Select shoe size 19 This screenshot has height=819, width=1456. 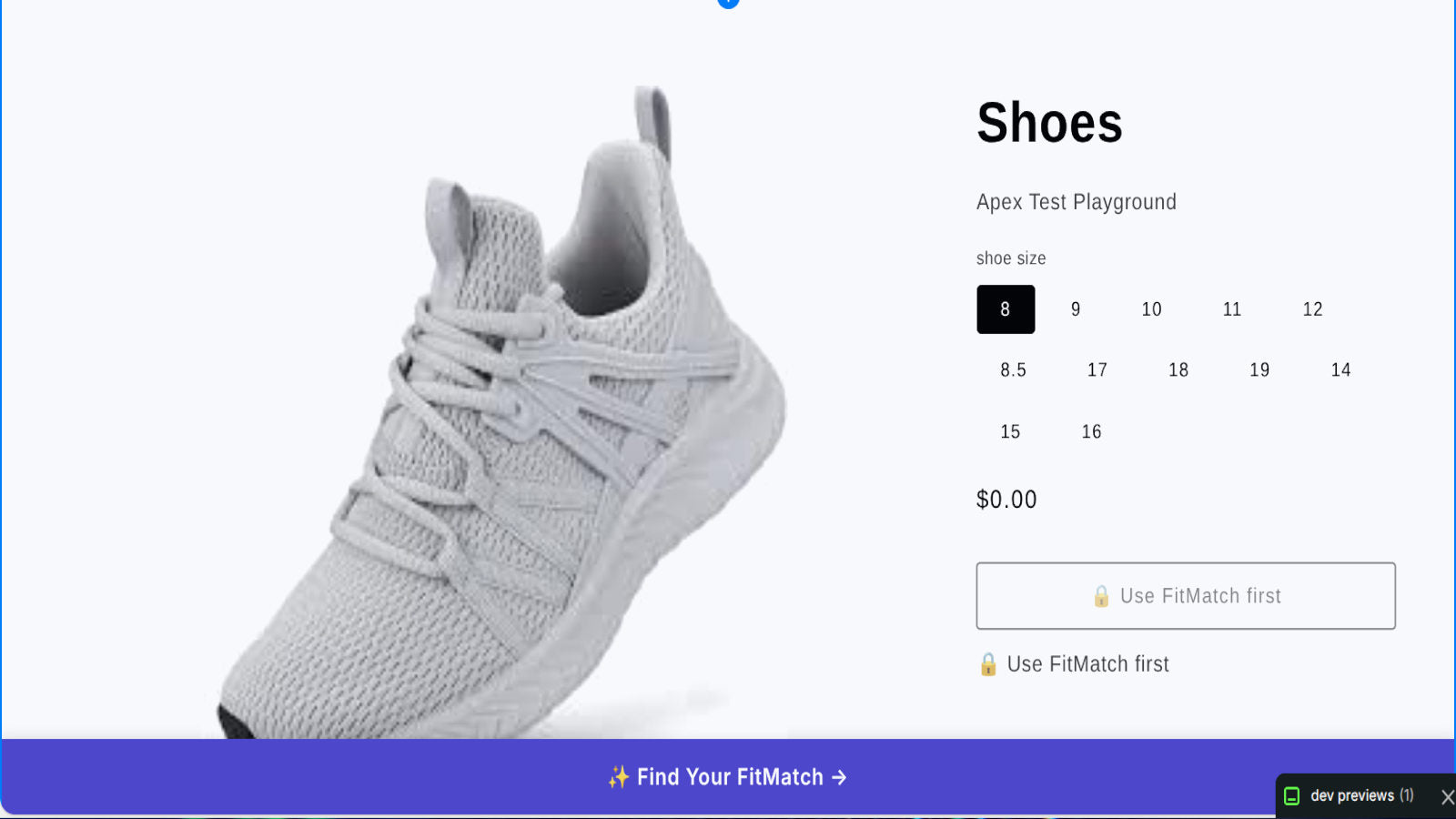coord(1259,370)
